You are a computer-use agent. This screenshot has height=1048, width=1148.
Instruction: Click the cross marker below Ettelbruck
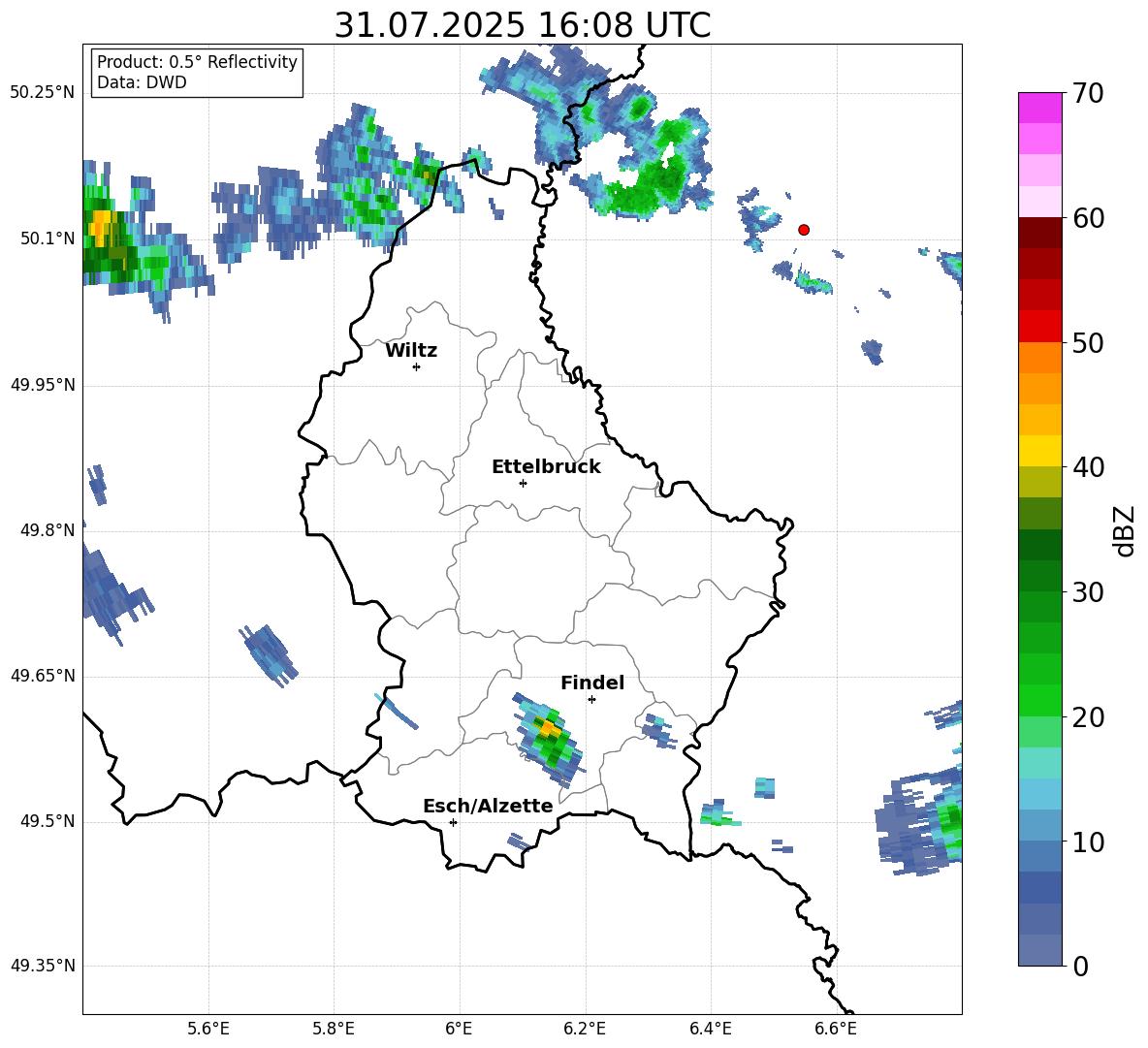(523, 483)
